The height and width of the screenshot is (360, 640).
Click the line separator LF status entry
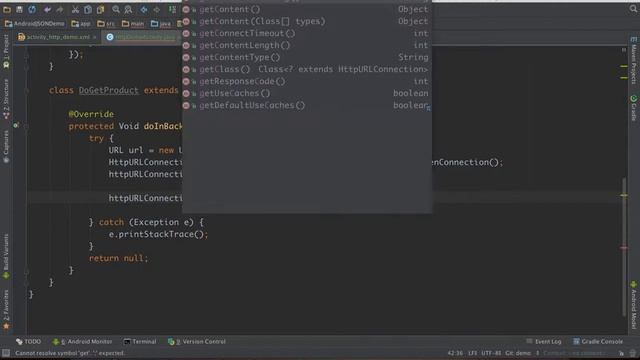point(472,353)
